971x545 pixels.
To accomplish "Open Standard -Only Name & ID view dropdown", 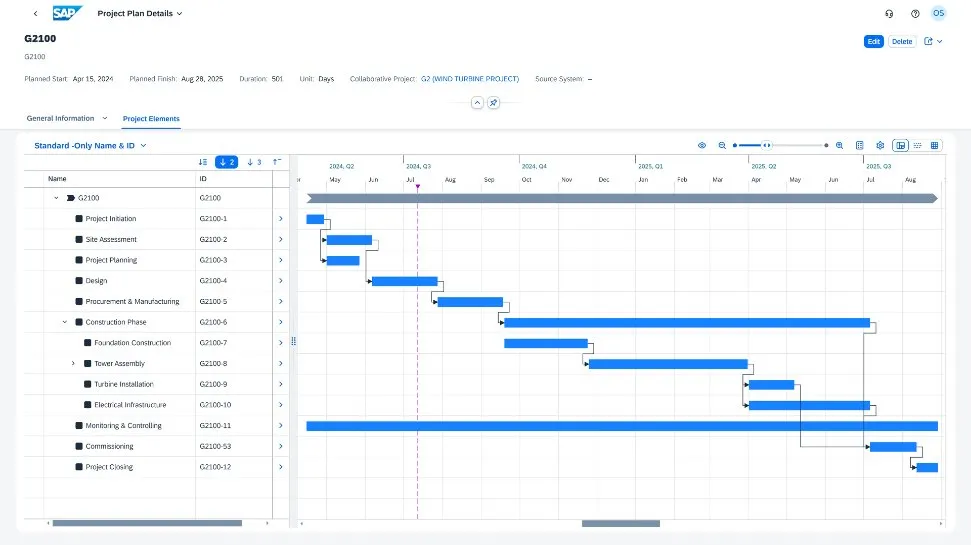I will [90, 146].
